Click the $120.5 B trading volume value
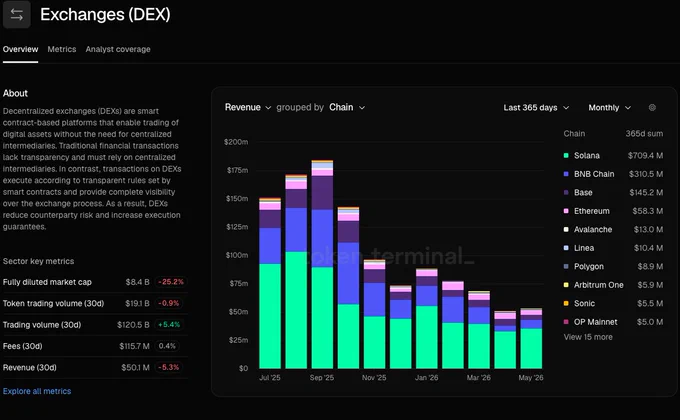Image resolution: width=680 pixels, height=420 pixels. 133,325
